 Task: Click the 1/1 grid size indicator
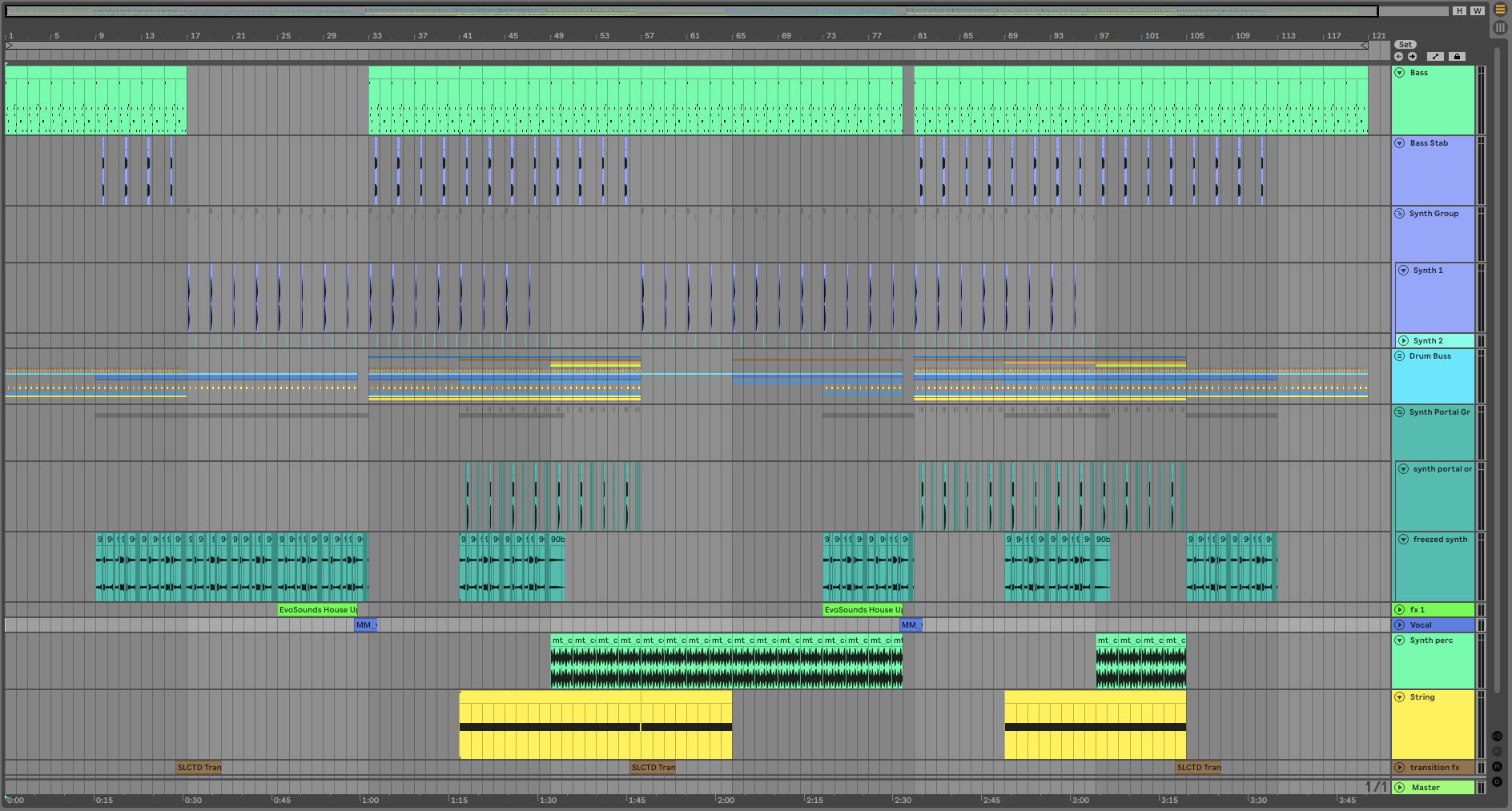click(x=1376, y=787)
